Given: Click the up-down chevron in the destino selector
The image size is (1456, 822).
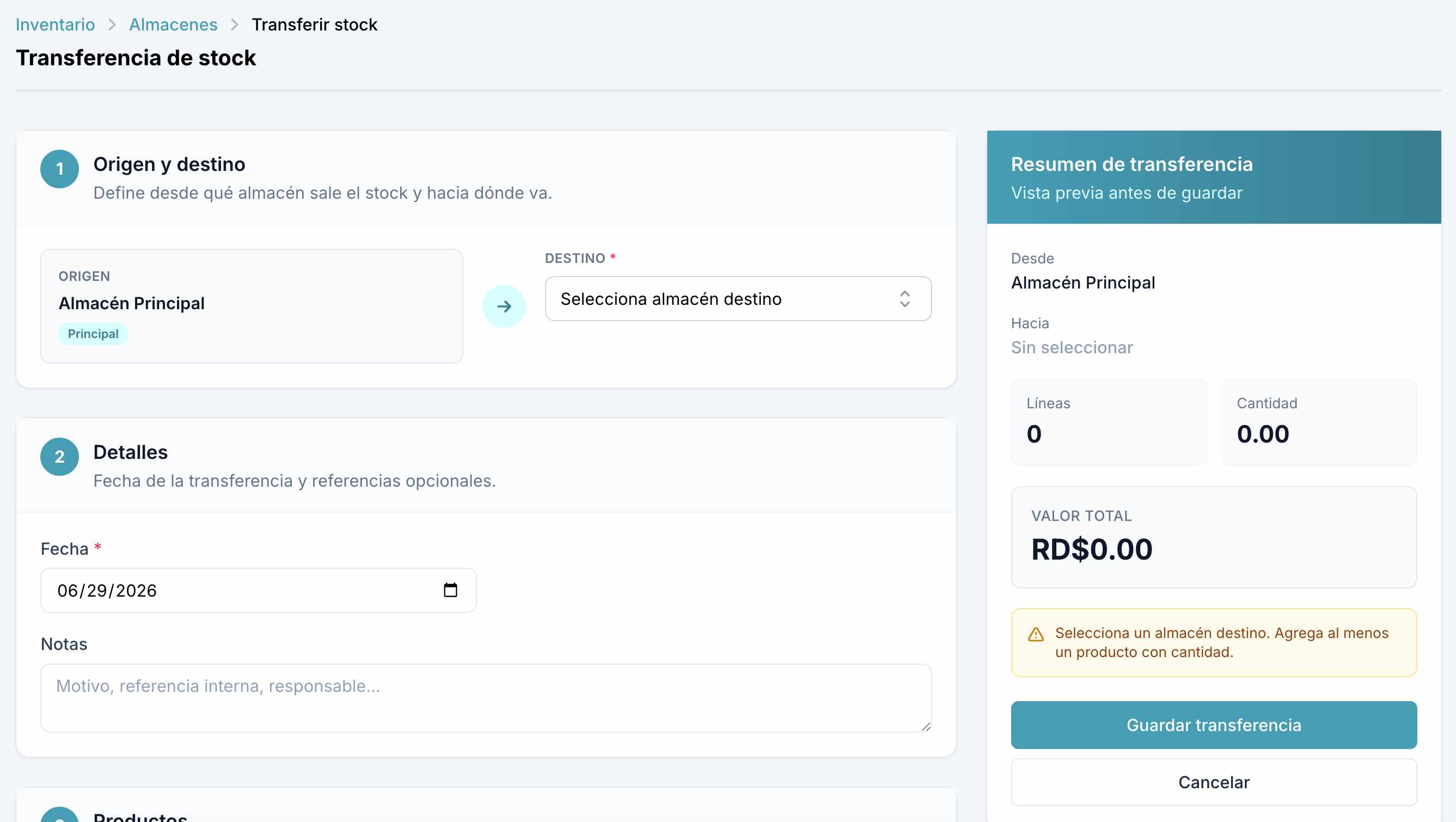Looking at the screenshot, I should (x=904, y=299).
